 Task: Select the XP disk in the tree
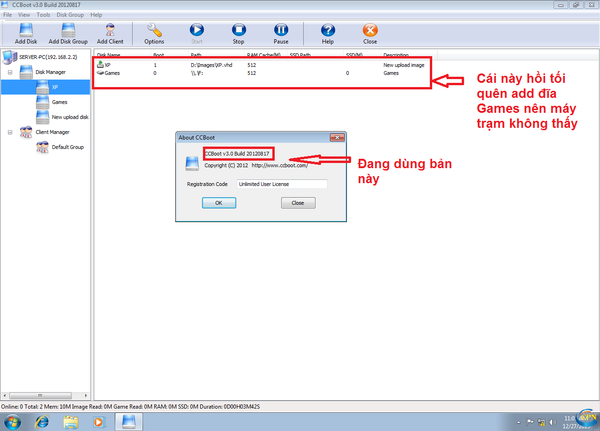click(x=55, y=87)
